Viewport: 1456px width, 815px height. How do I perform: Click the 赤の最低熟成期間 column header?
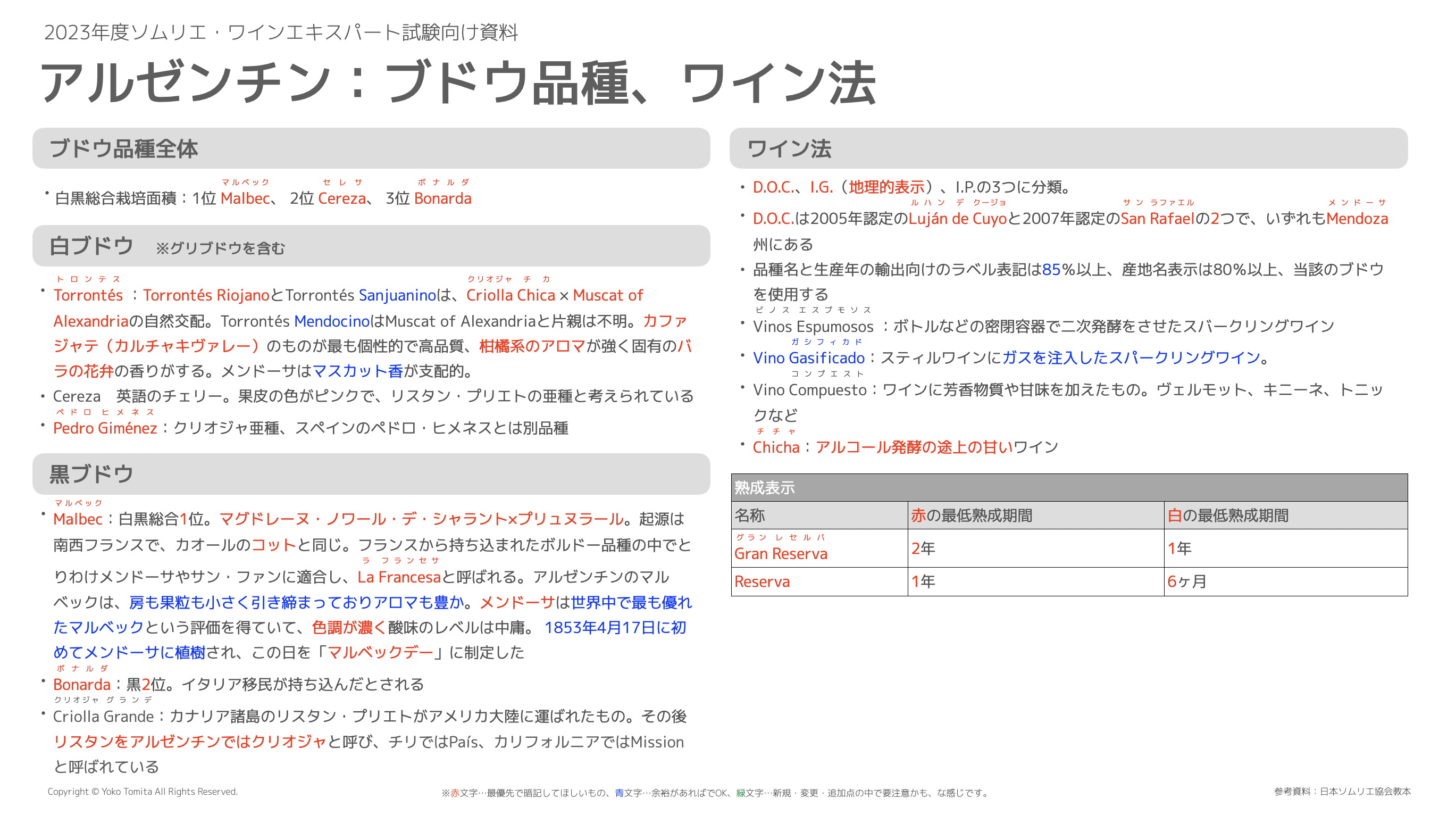pyautogui.click(x=1035, y=515)
